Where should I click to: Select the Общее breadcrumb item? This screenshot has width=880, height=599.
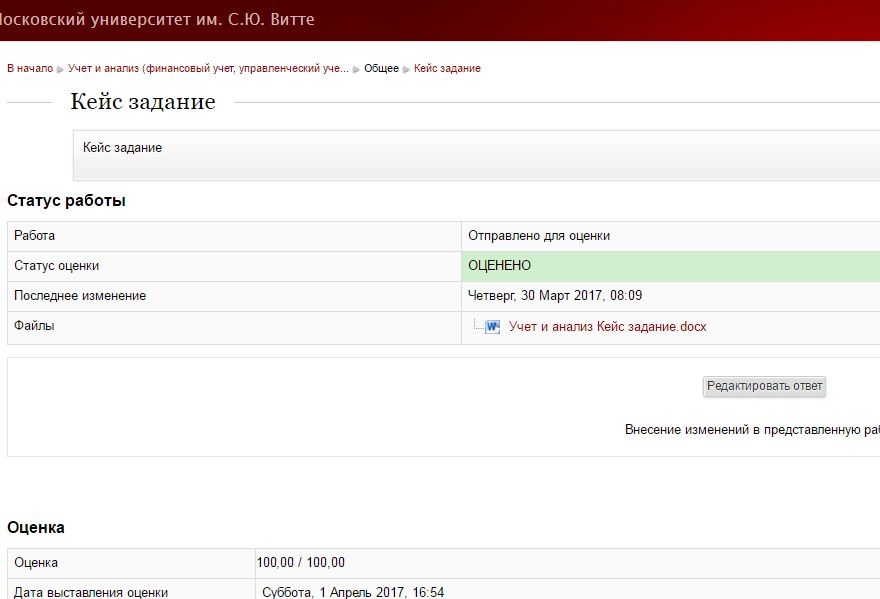[x=381, y=68]
